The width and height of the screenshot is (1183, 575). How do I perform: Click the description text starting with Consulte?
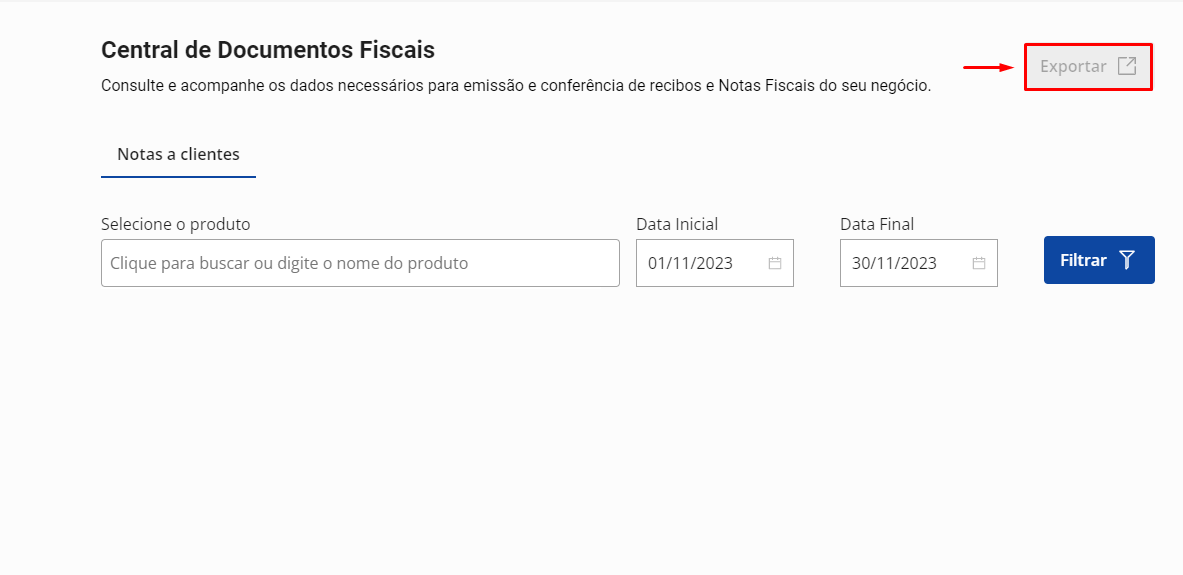pos(400,86)
